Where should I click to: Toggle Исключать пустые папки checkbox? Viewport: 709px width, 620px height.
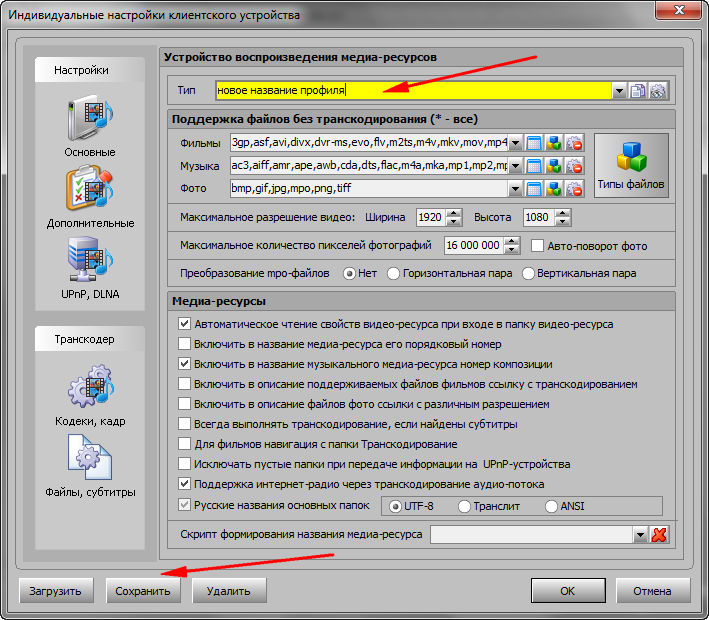click(x=184, y=464)
